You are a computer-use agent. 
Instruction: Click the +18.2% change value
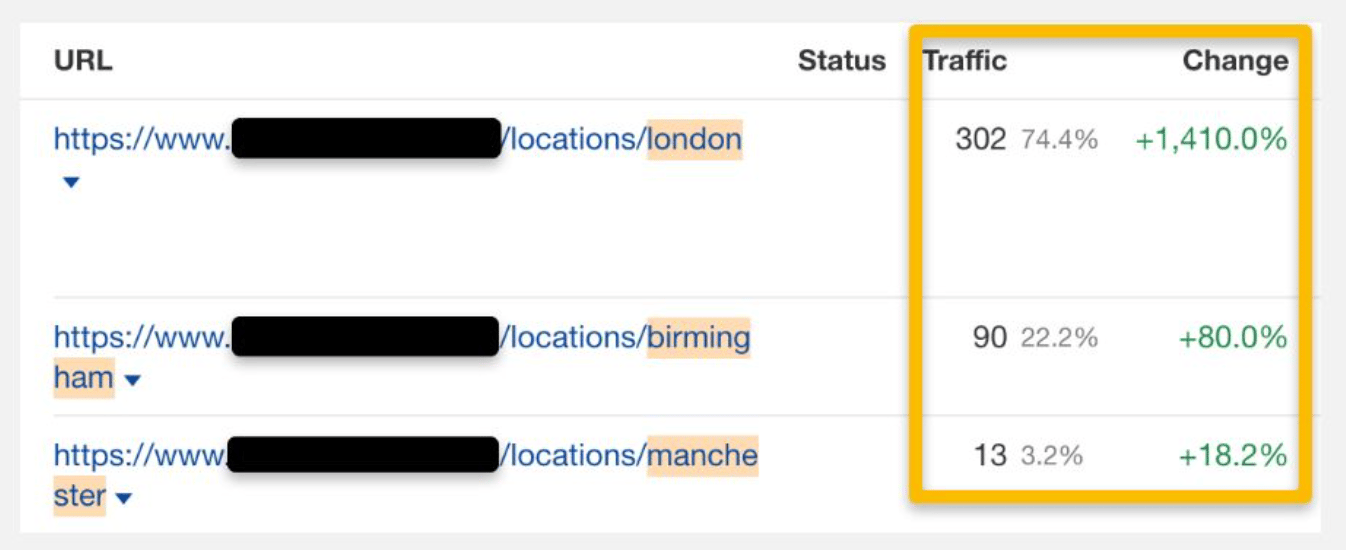pos(1232,456)
